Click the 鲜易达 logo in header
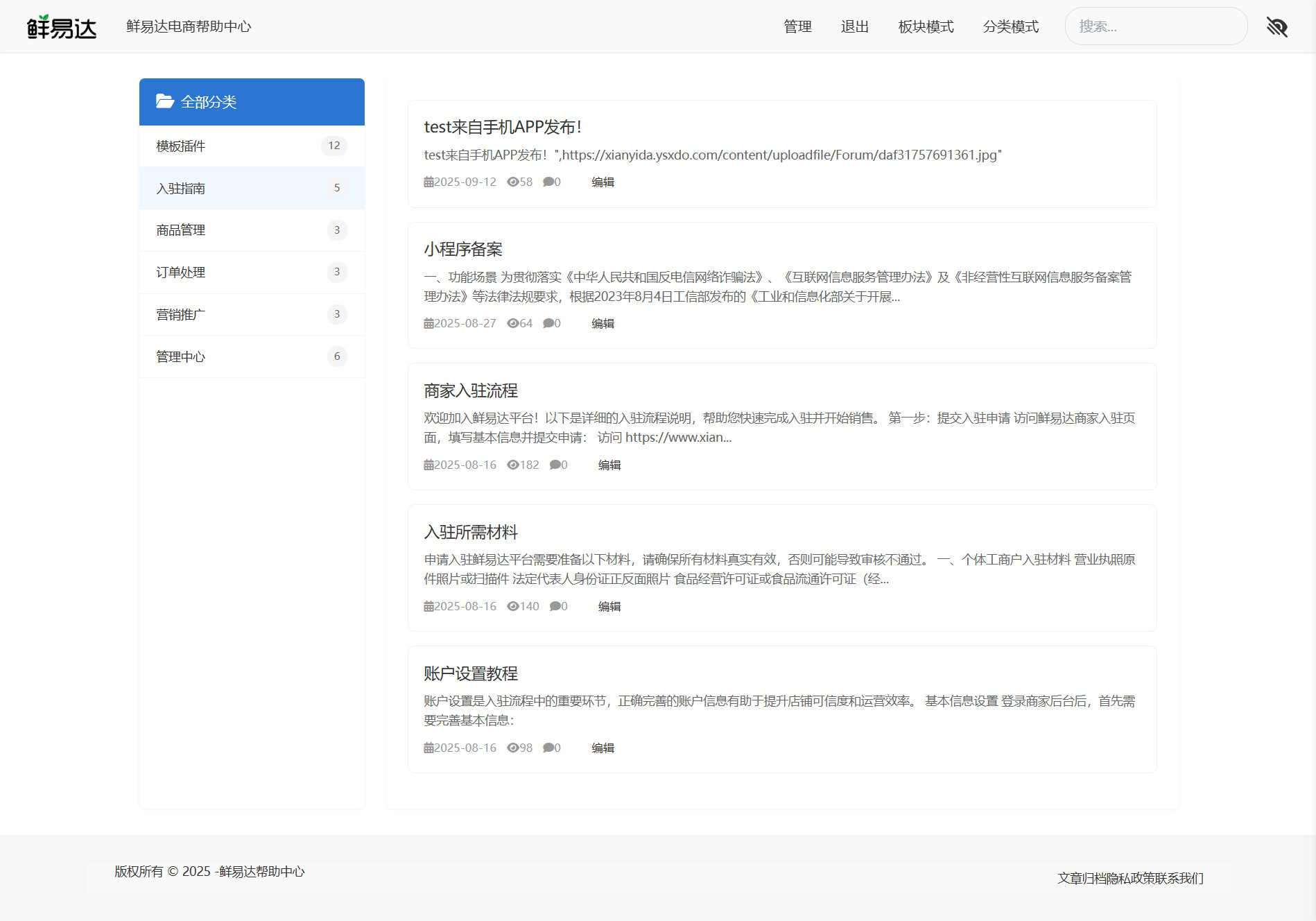 62,27
